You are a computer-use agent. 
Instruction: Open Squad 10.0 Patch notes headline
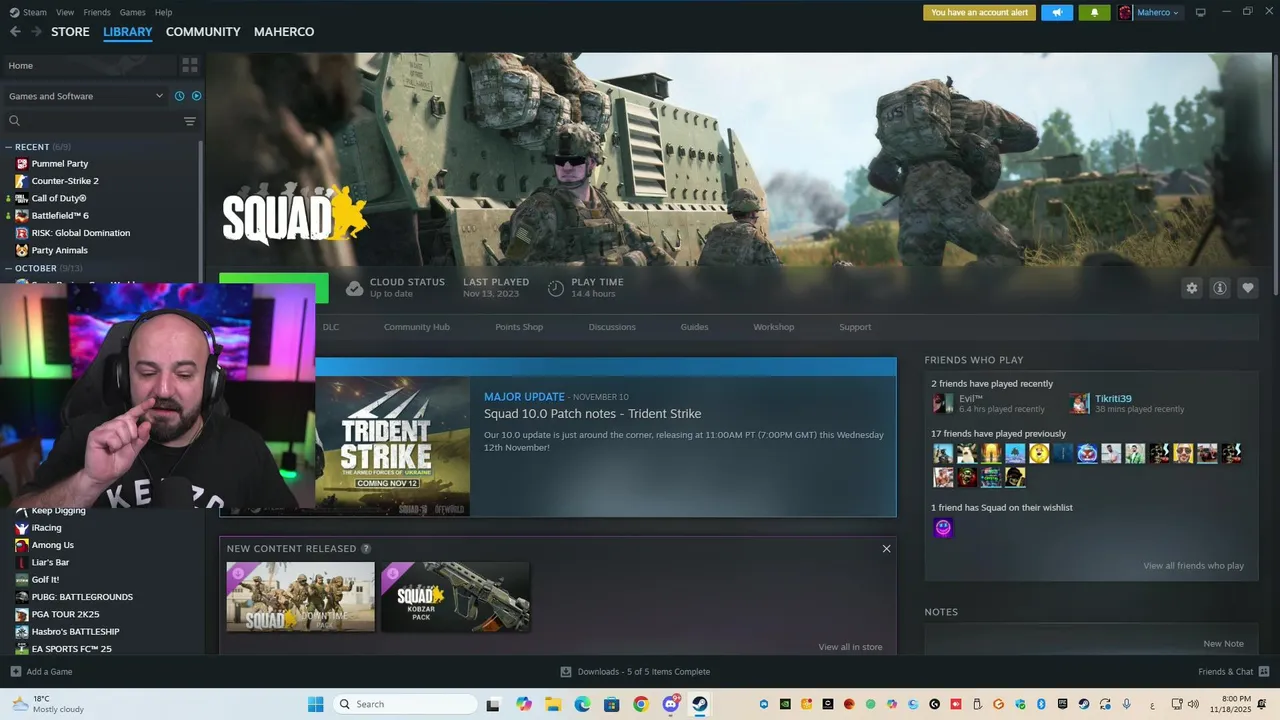point(592,414)
